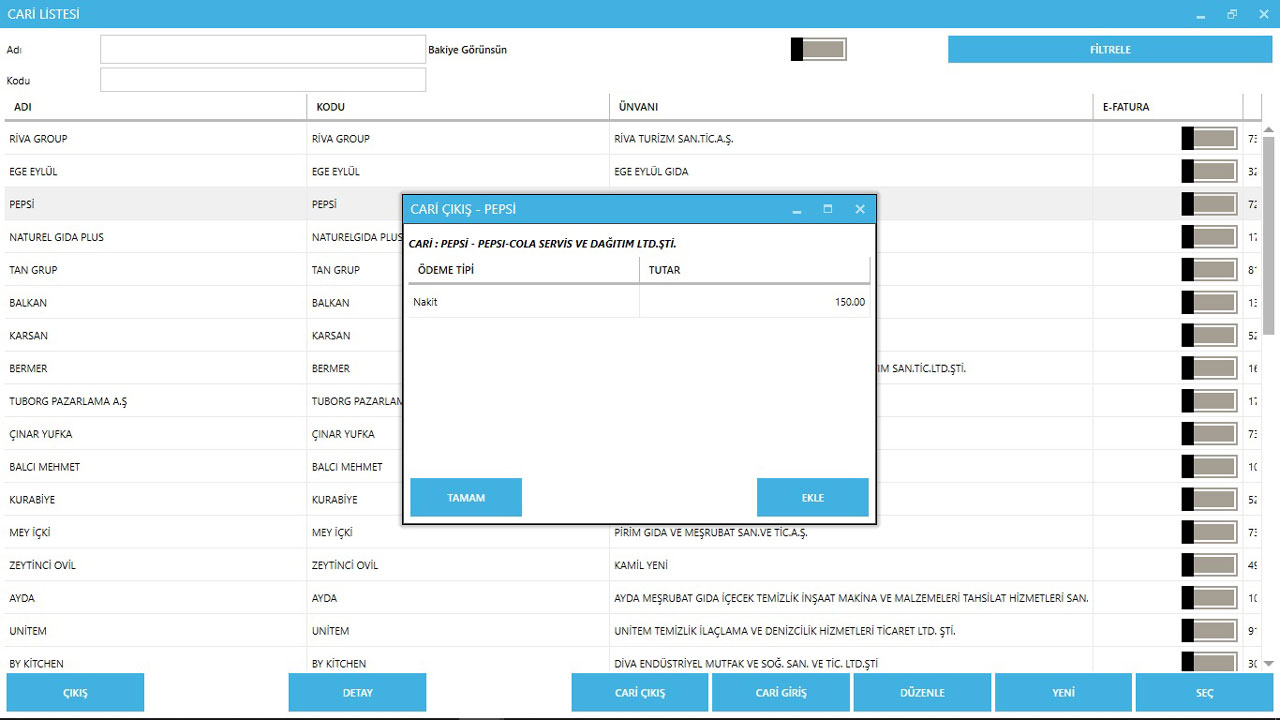The width and height of the screenshot is (1280, 720).
Task: Select the NATUREL GIDA PLUS name cell
Action: coord(156,237)
